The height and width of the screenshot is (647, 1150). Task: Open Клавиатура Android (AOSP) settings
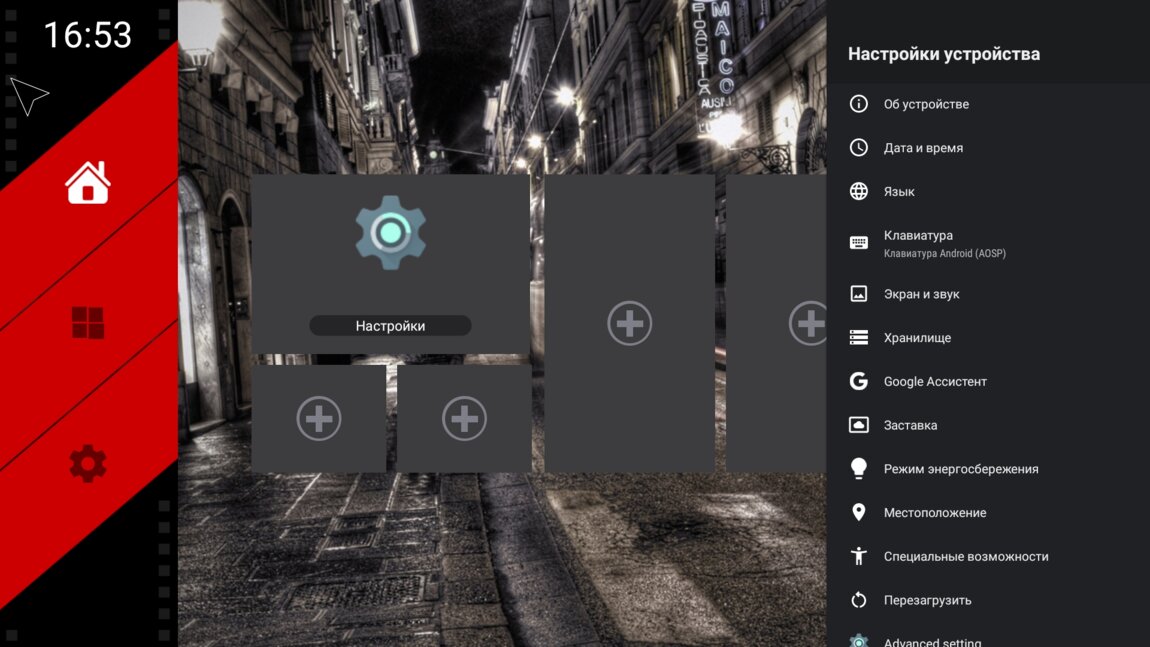(x=944, y=243)
